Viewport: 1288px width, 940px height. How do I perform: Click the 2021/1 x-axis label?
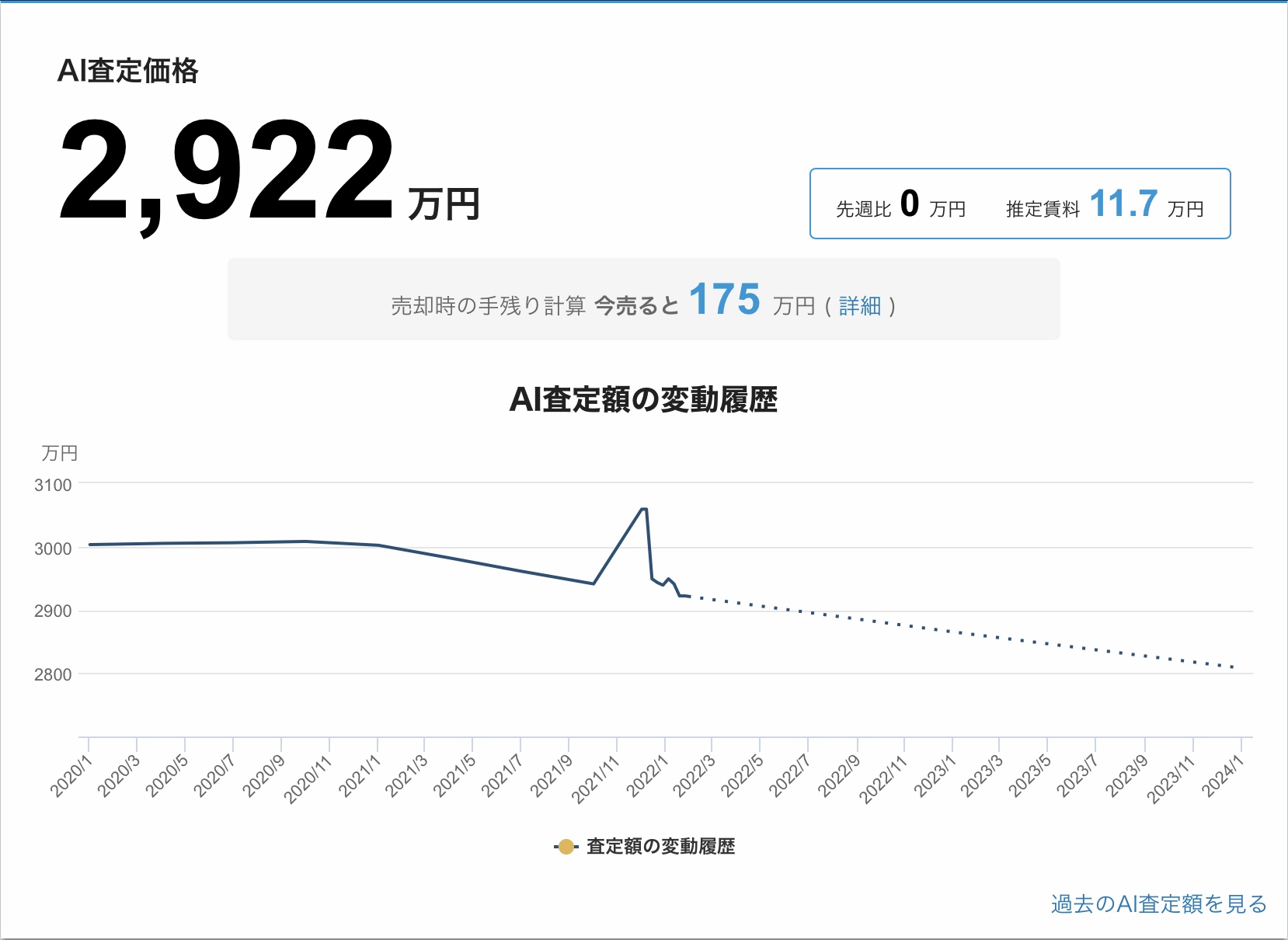359,775
